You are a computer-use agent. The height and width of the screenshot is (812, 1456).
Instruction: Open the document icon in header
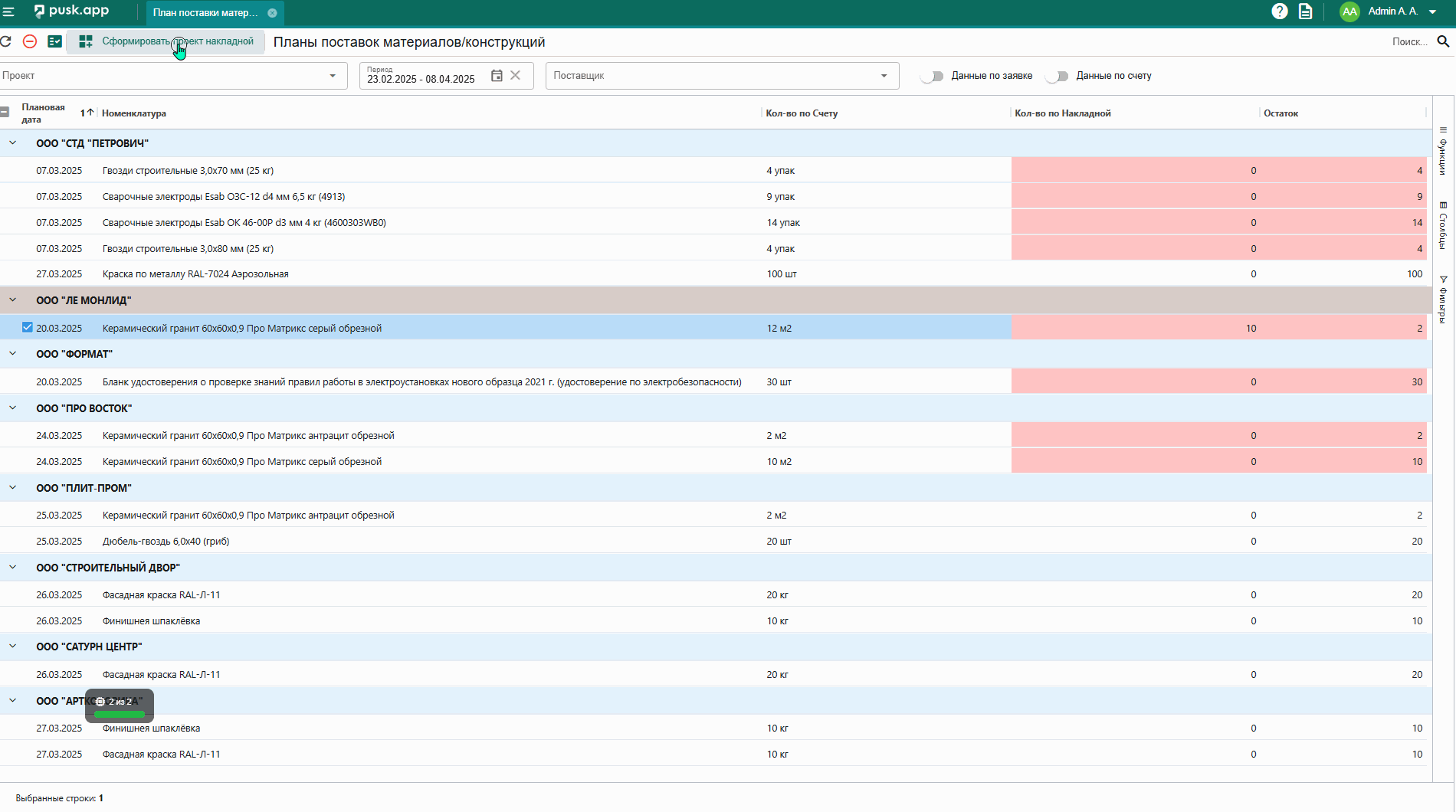pos(1305,11)
